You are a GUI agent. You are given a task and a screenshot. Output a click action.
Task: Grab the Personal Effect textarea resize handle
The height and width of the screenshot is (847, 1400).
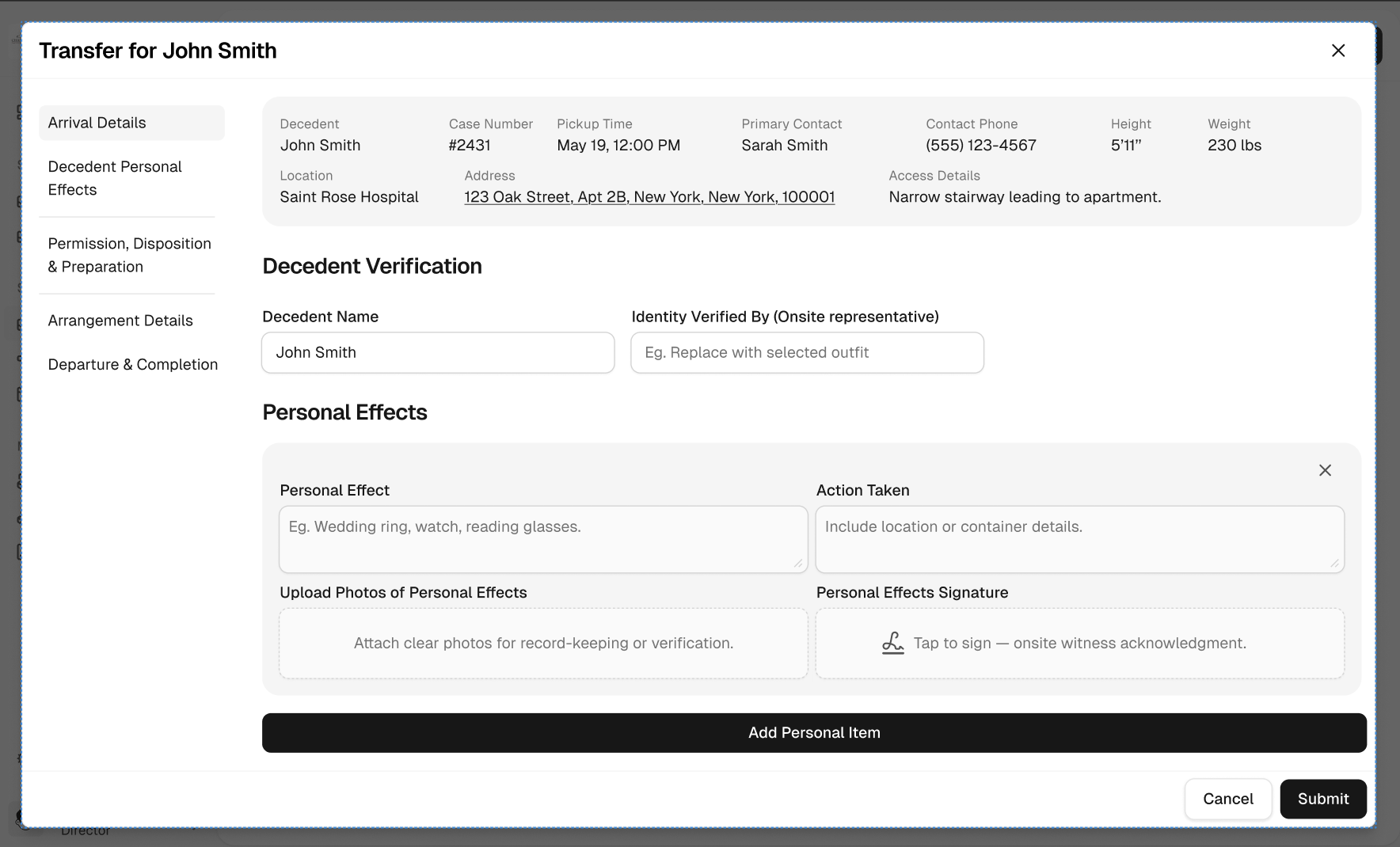tap(797, 564)
